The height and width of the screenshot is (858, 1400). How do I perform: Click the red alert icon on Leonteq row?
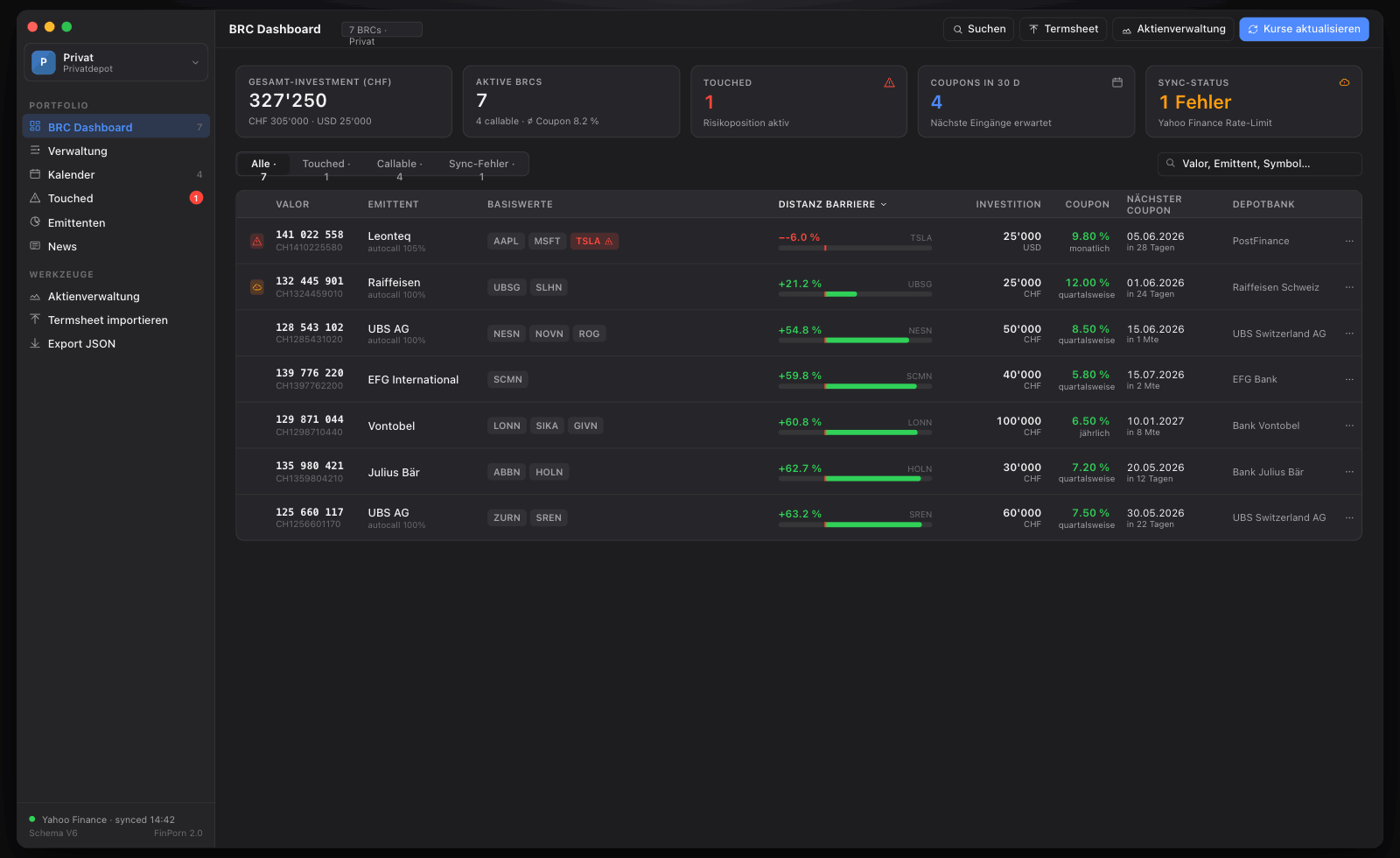pyautogui.click(x=257, y=241)
